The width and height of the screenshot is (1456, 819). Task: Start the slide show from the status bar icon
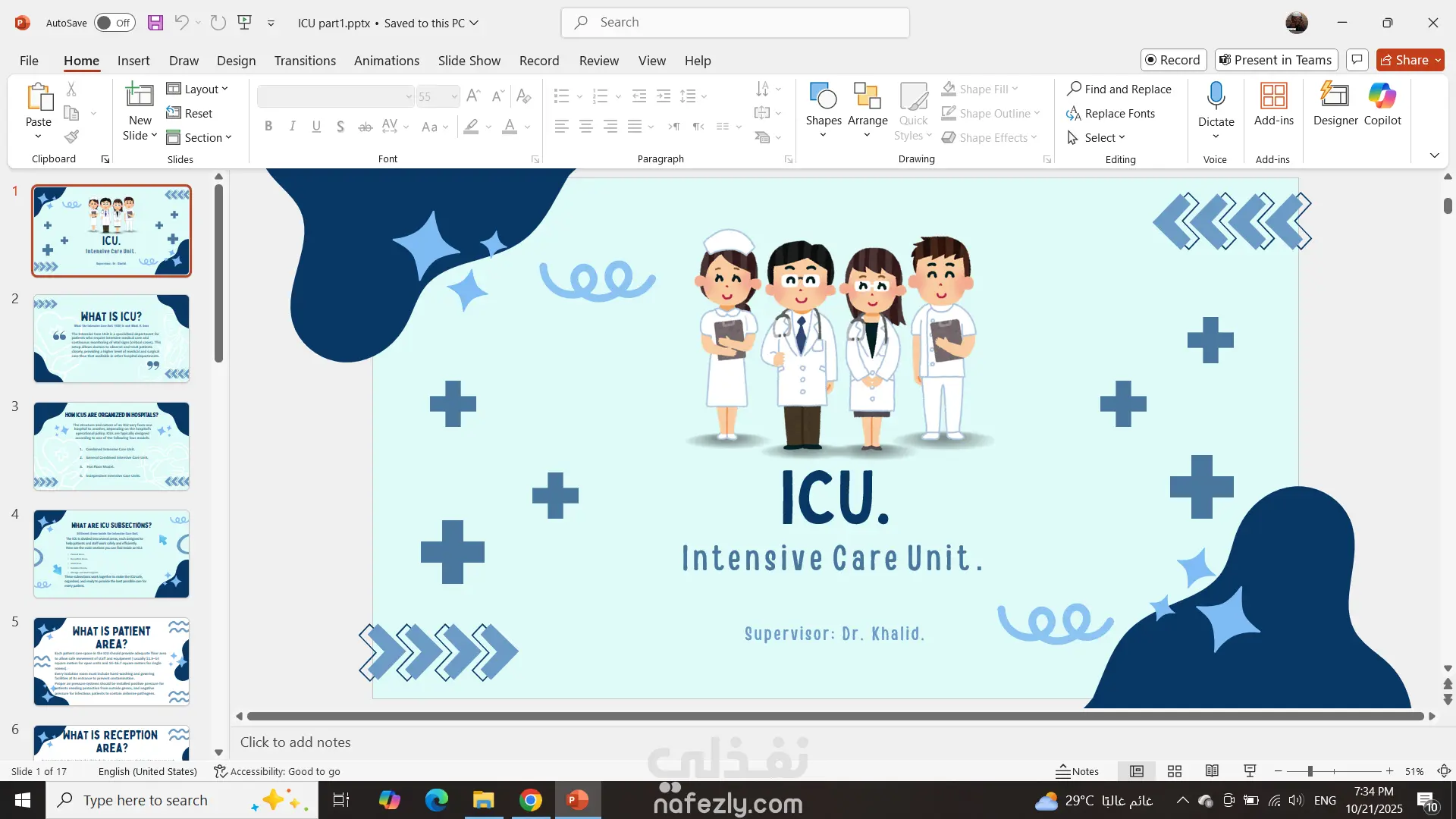tap(1250, 771)
